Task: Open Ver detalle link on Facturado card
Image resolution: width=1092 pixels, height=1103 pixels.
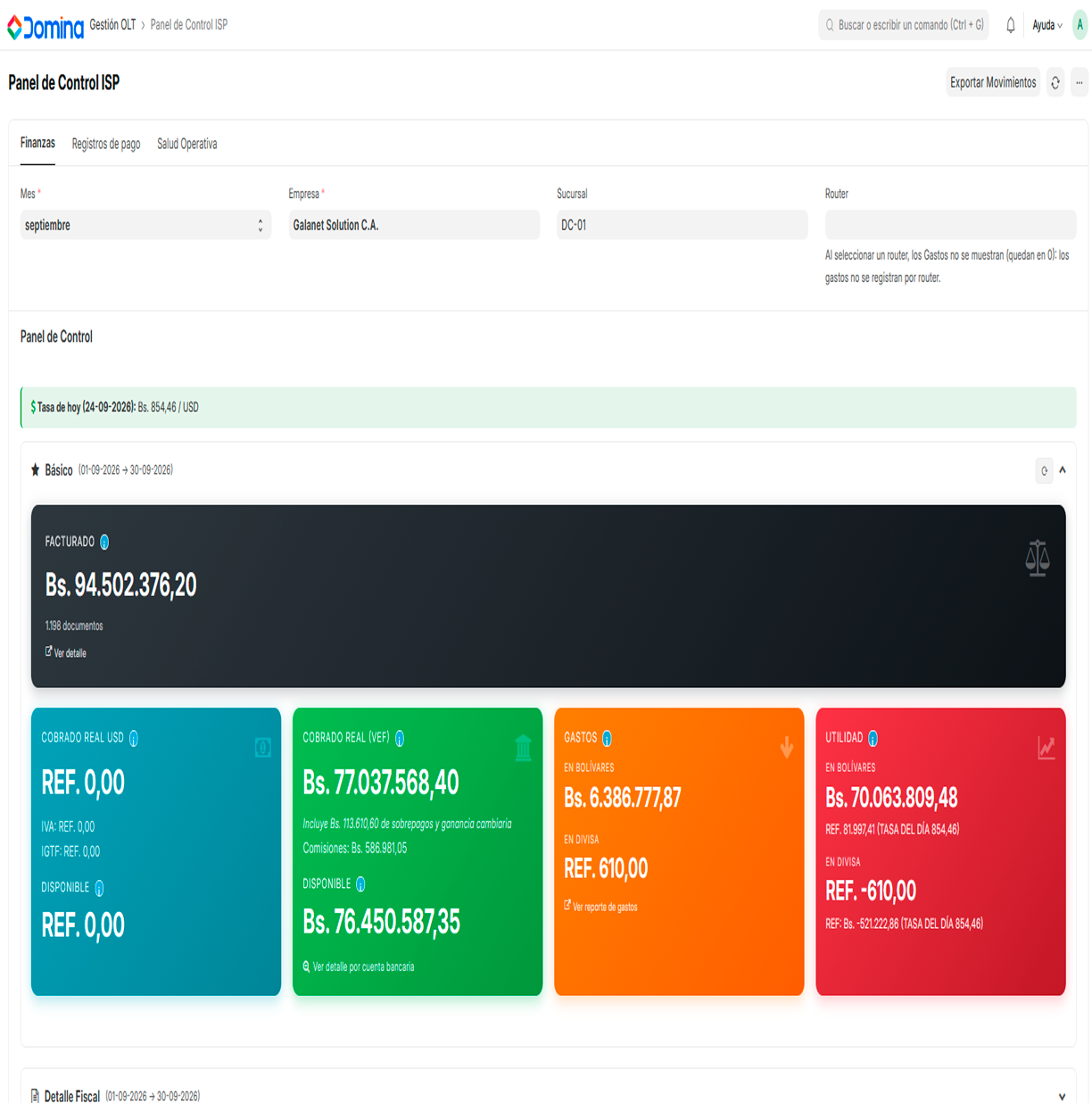Action: pos(66,652)
